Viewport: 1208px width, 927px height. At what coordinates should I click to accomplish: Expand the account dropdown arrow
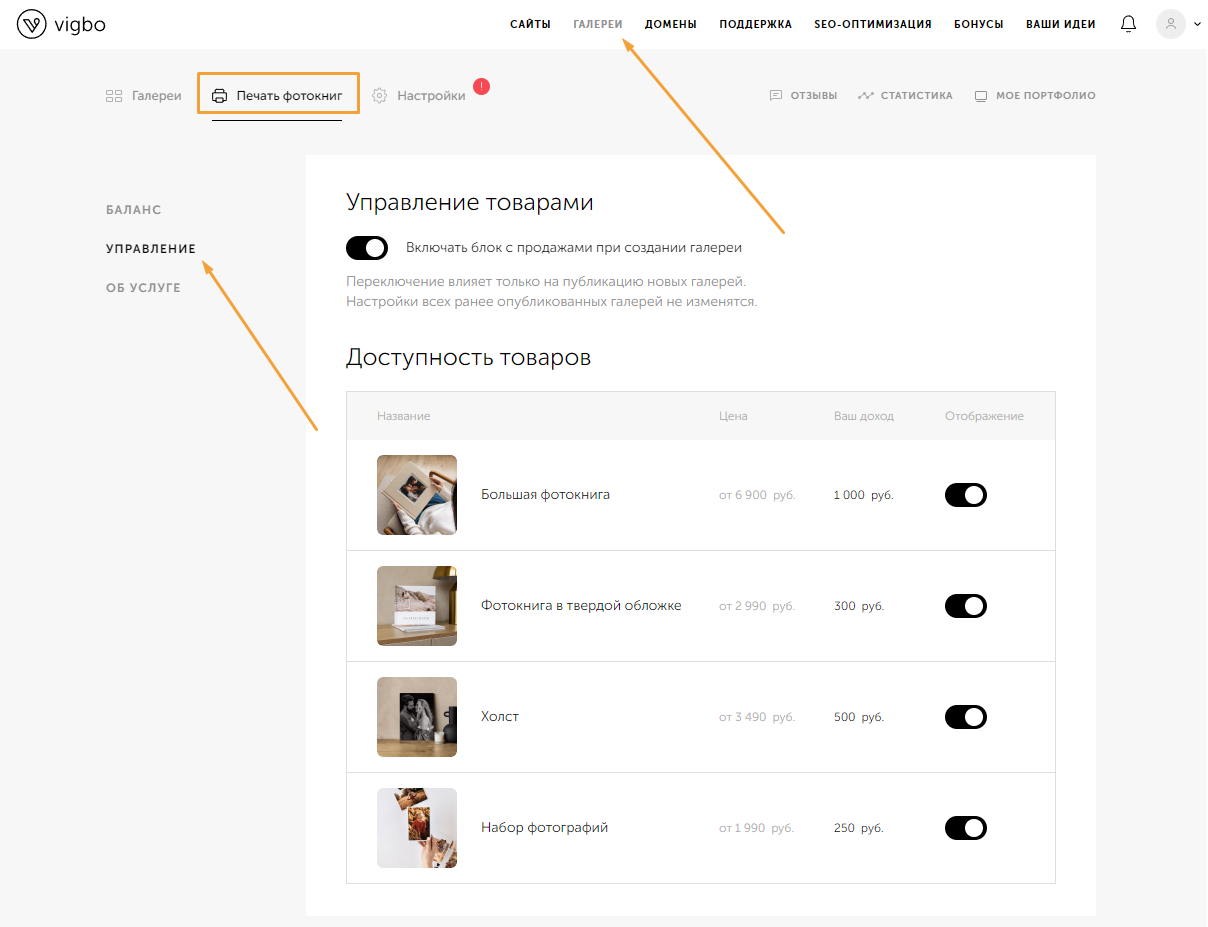tap(1197, 24)
